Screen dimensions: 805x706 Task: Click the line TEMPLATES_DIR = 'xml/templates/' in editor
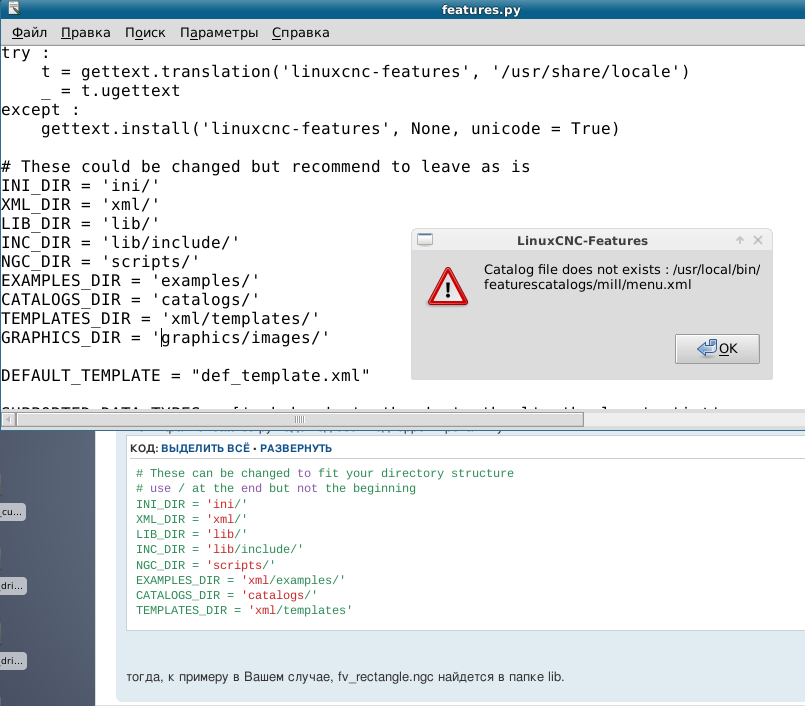click(x=160, y=319)
